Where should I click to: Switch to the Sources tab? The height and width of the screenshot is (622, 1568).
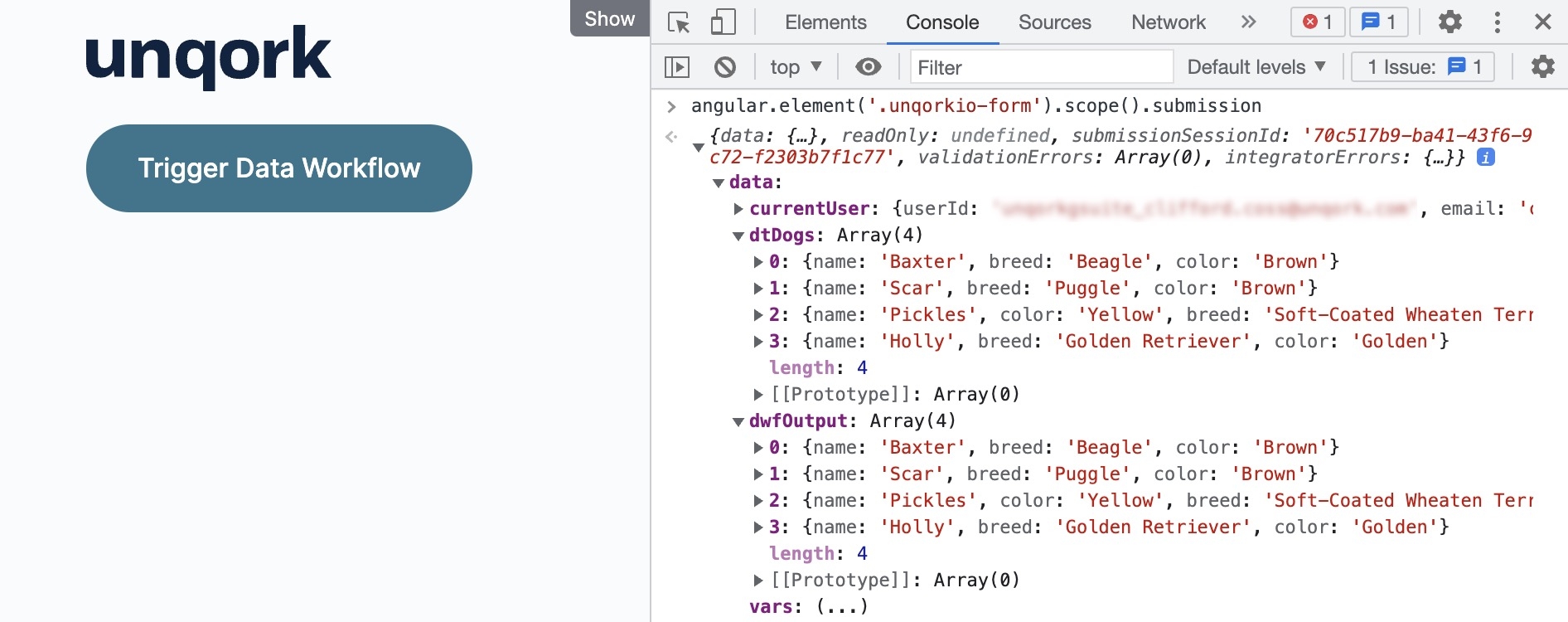click(x=1054, y=22)
